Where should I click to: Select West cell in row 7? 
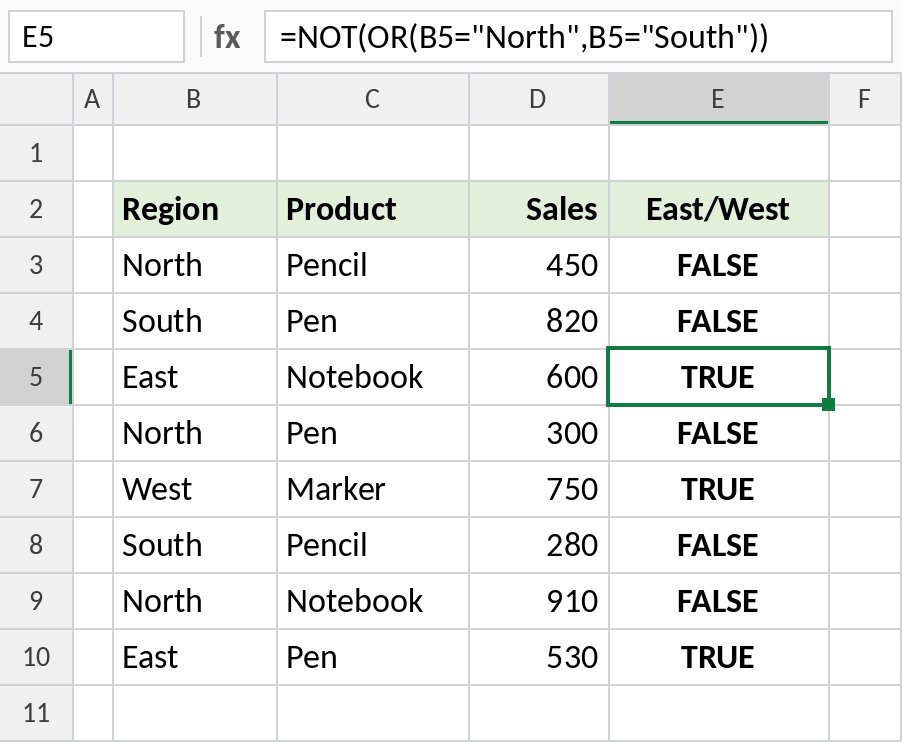point(195,489)
